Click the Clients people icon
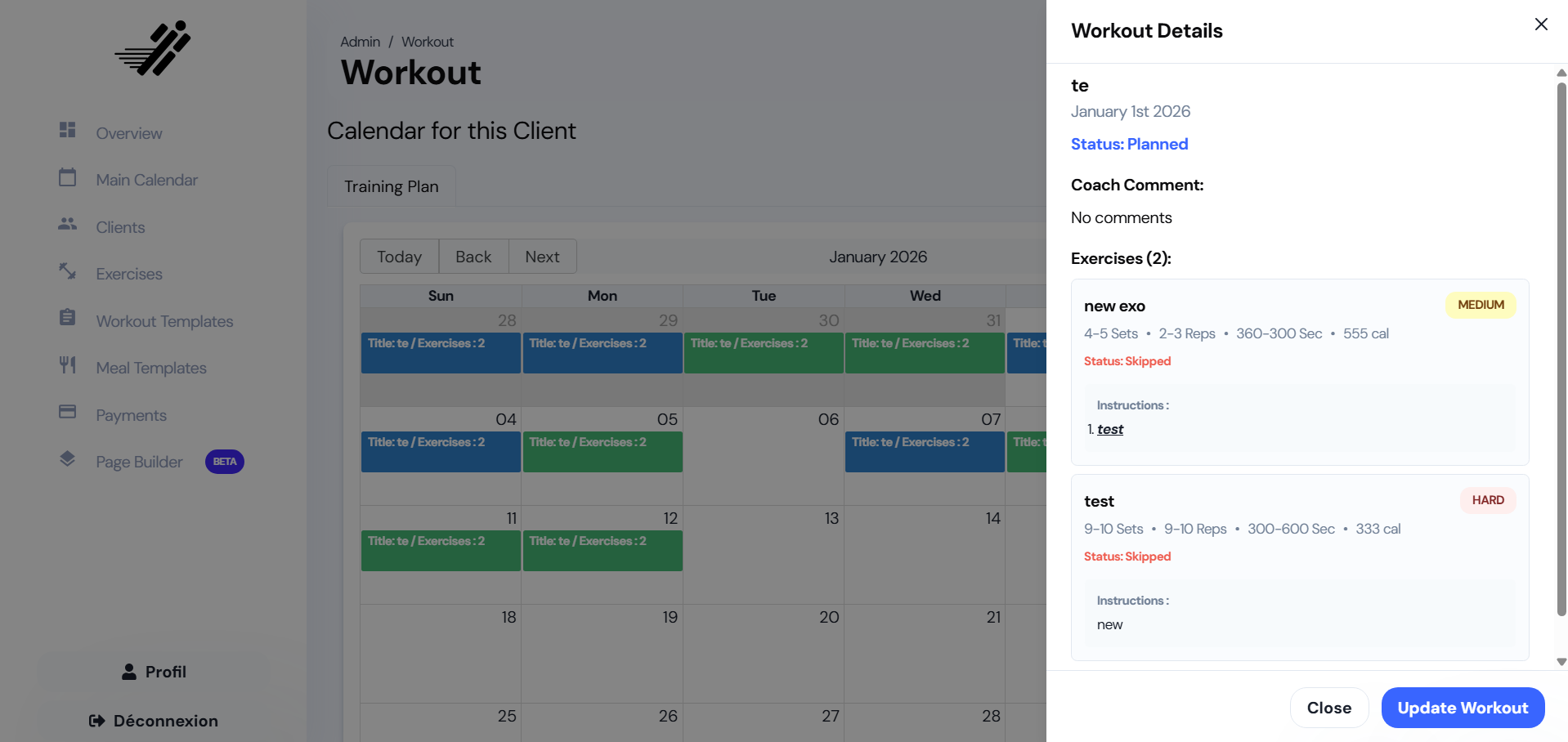 pos(67,224)
